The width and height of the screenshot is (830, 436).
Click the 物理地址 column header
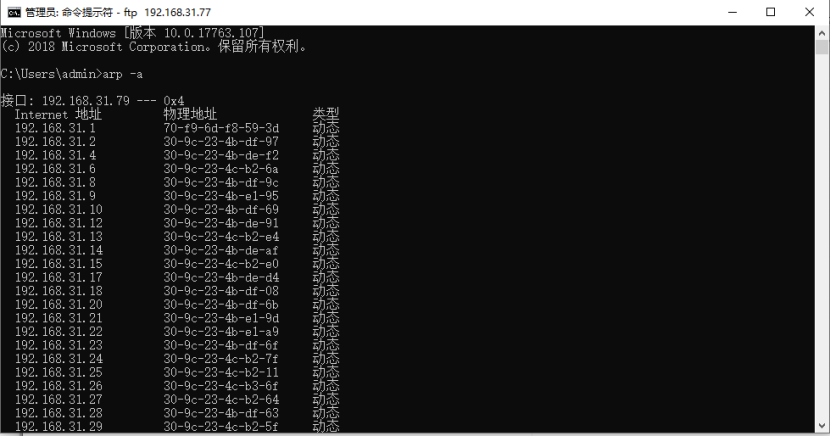(190, 114)
